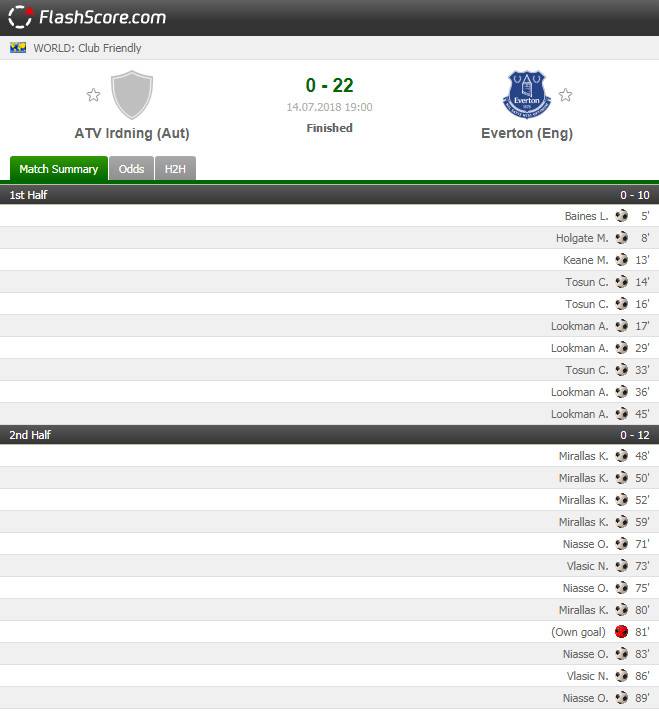This screenshot has height=715, width=659.
Task: Toggle favorite star for Everton
Action: 565,95
